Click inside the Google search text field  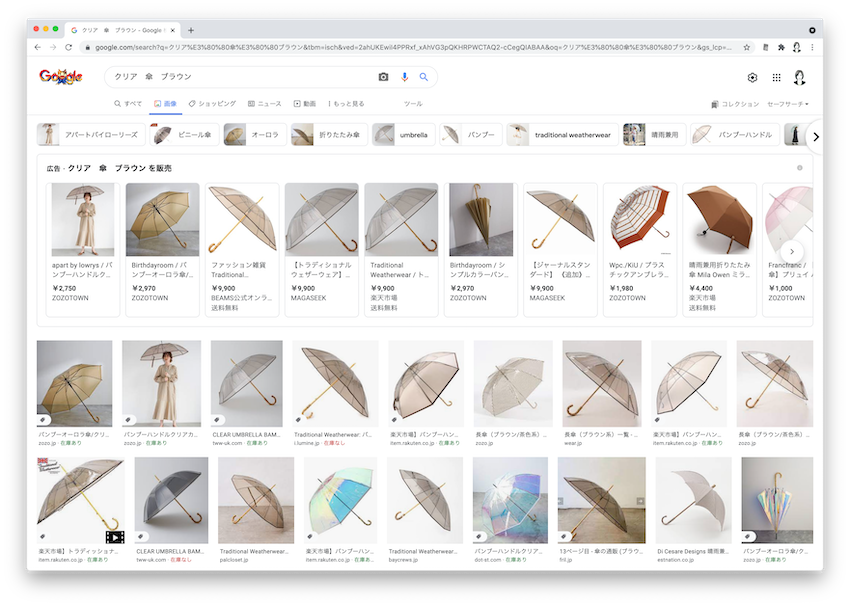pyautogui.click(x=240, y=77)
